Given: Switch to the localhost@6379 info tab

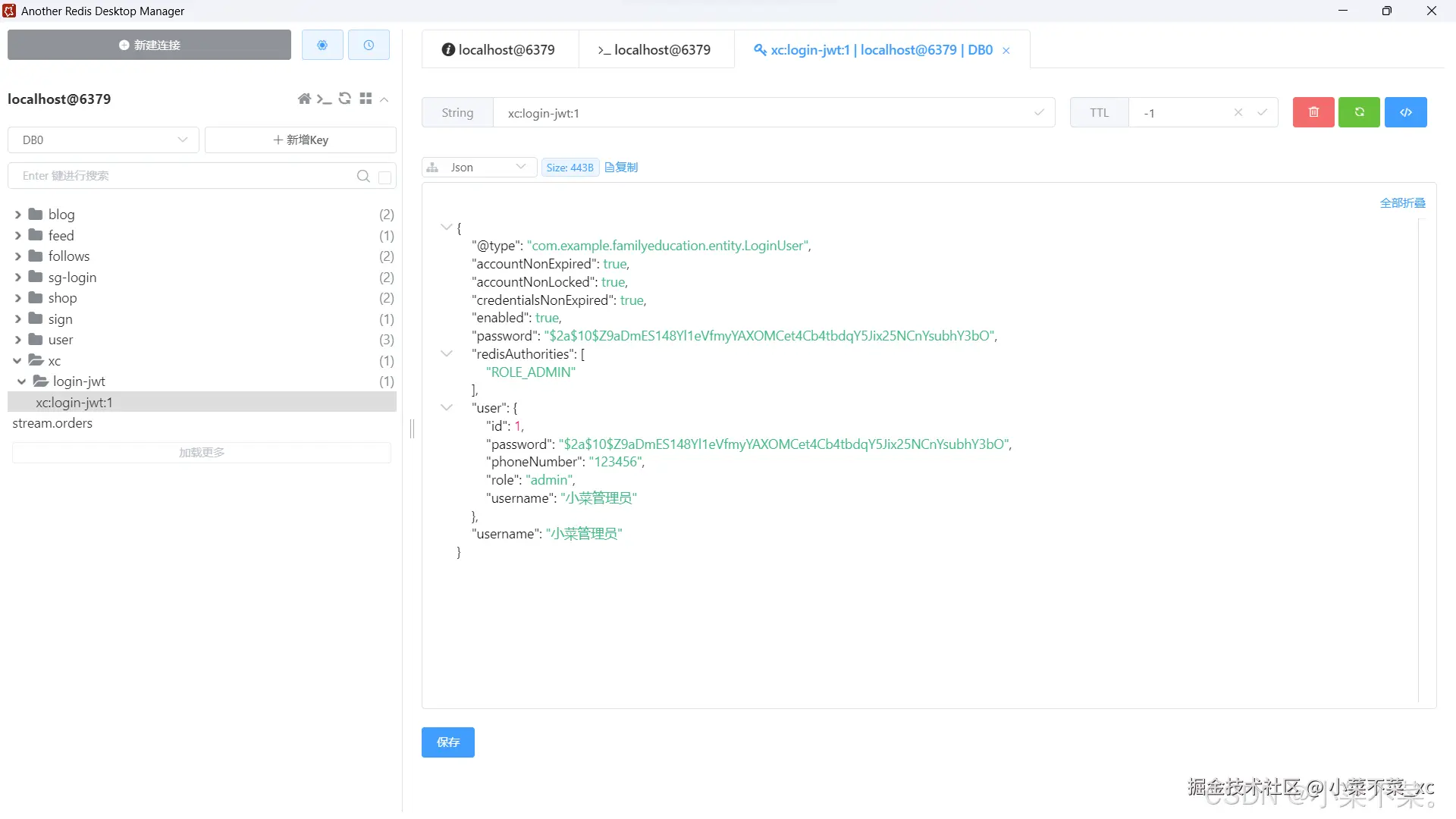Looking at the screenshot, I should coord(500,50).
